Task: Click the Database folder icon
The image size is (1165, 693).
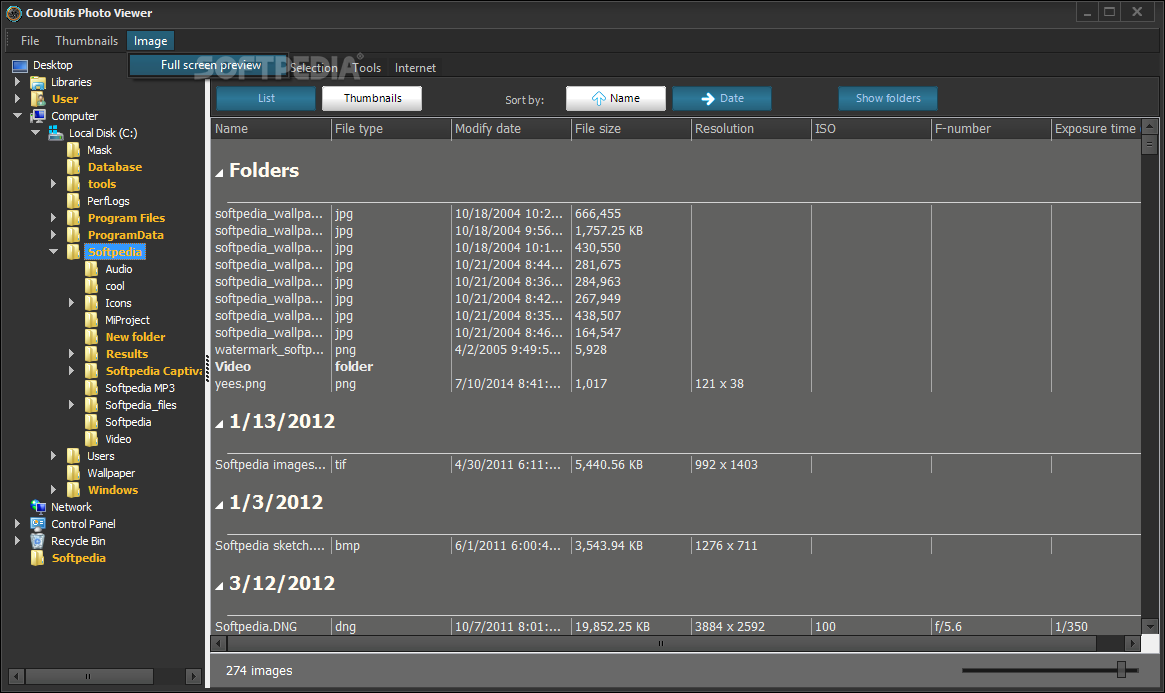Action: pyautogui.click(x=74, y=167)
